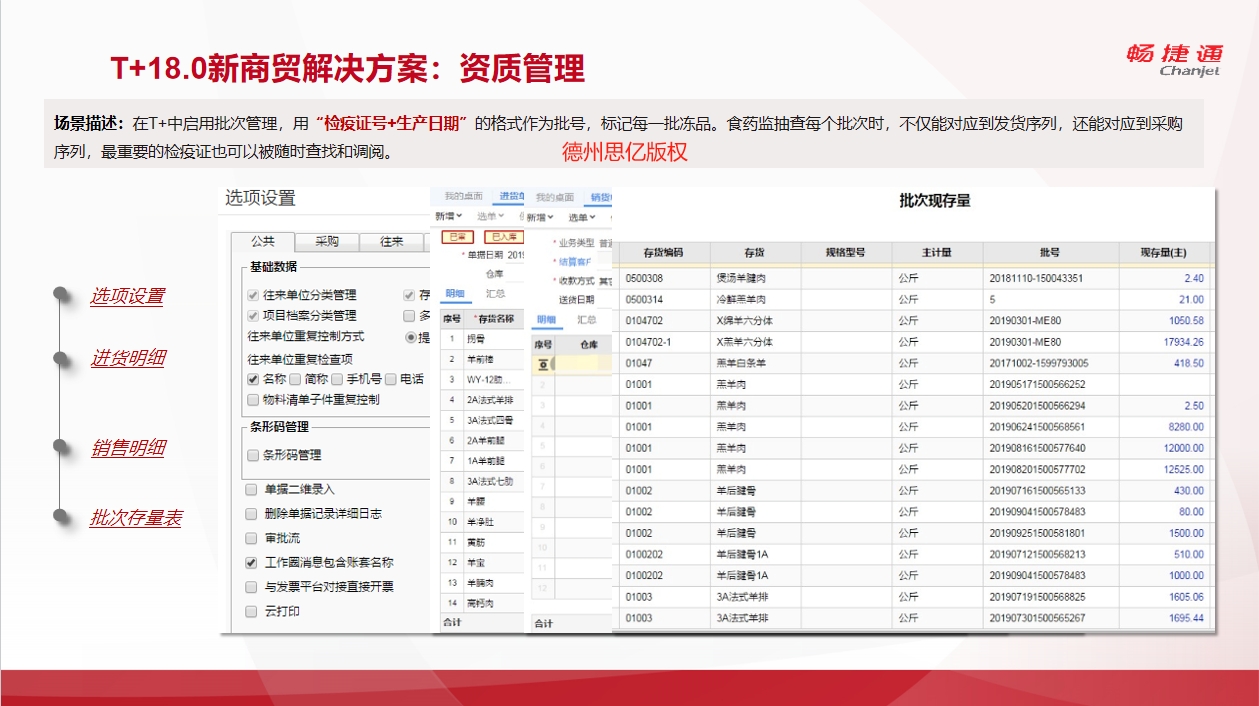
Task: Enable the 电话 checkbox
Action: [391, 379]
